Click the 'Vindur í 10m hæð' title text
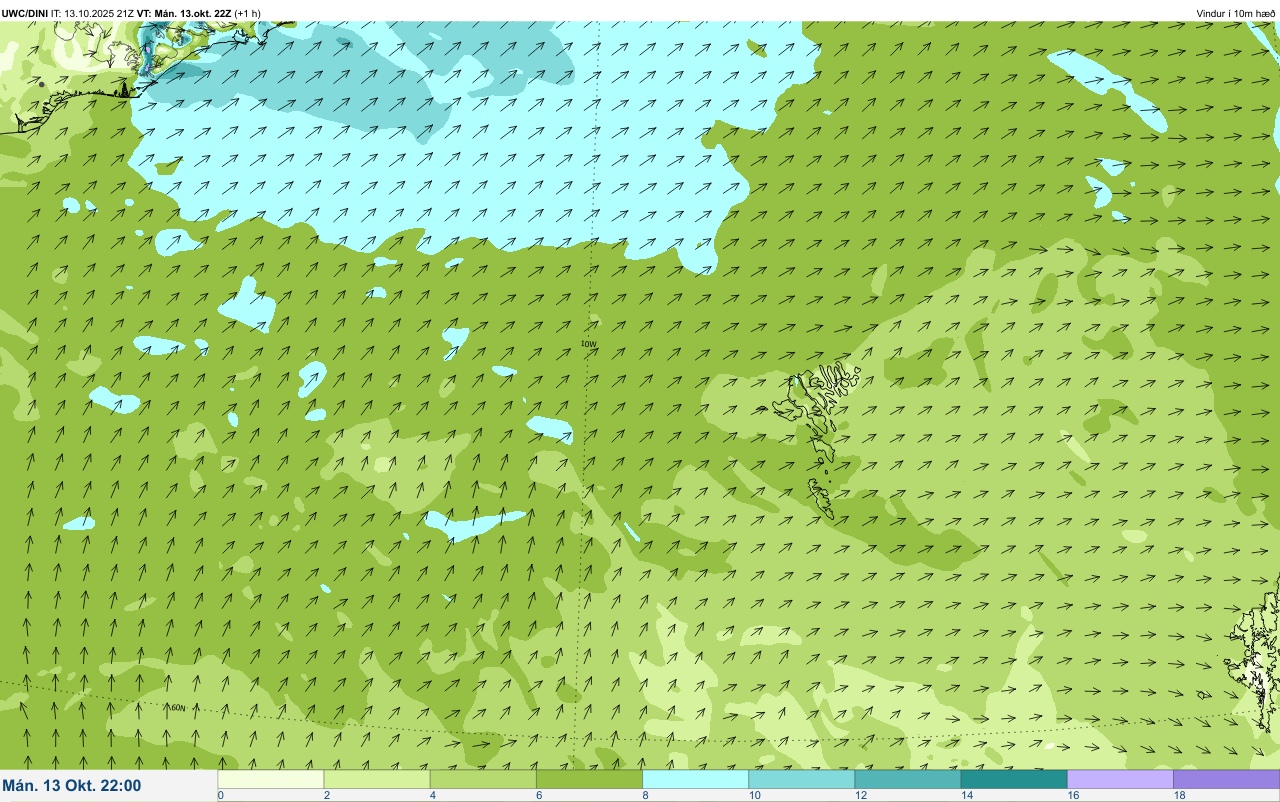The width and height of the screenshot is (1280, 802). (x=1236, y=13)
